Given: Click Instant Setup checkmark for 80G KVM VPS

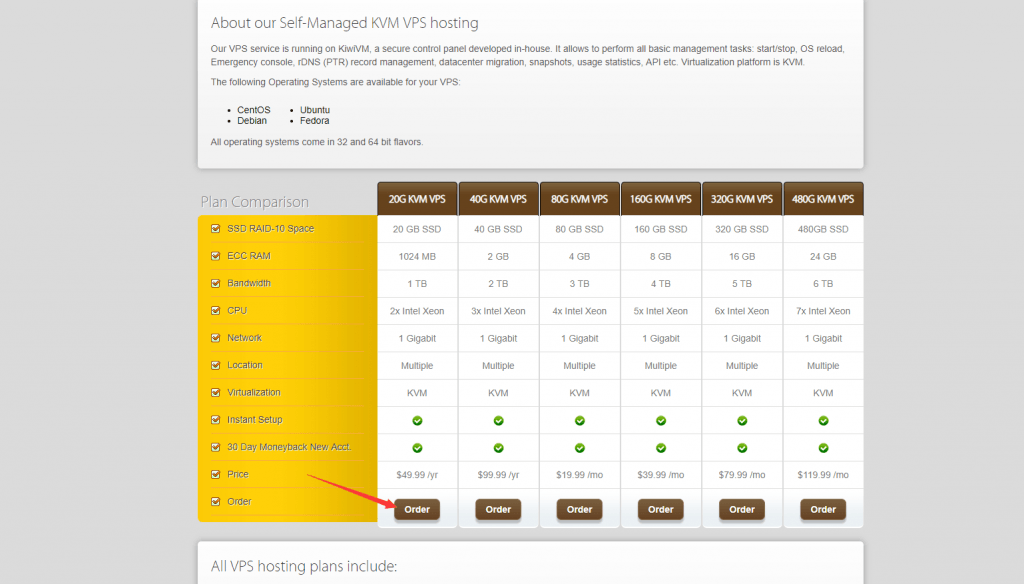Looking at the screenshot, I should [x=579, y=420].
